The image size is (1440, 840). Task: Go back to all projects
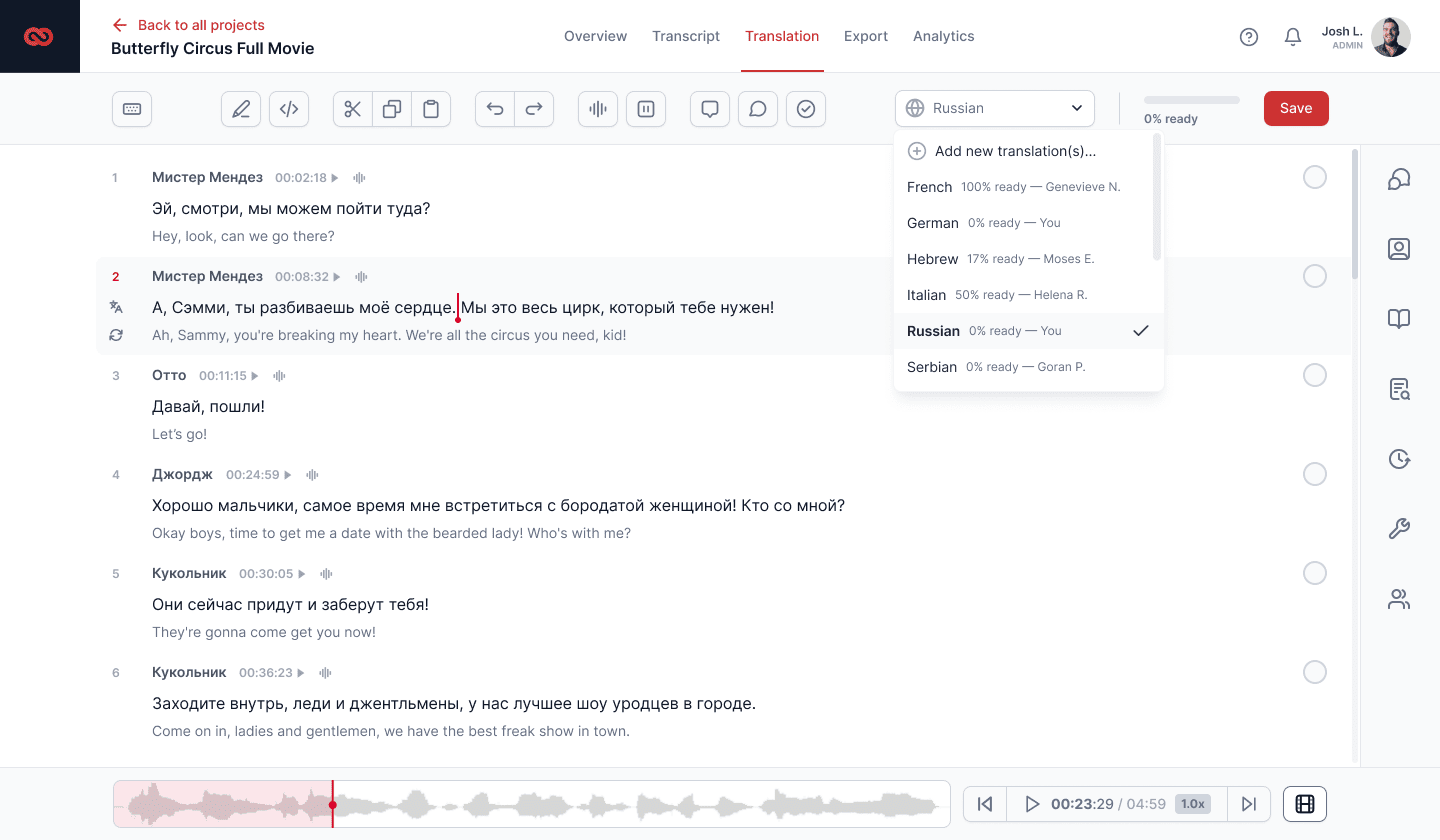coord(188,25)
